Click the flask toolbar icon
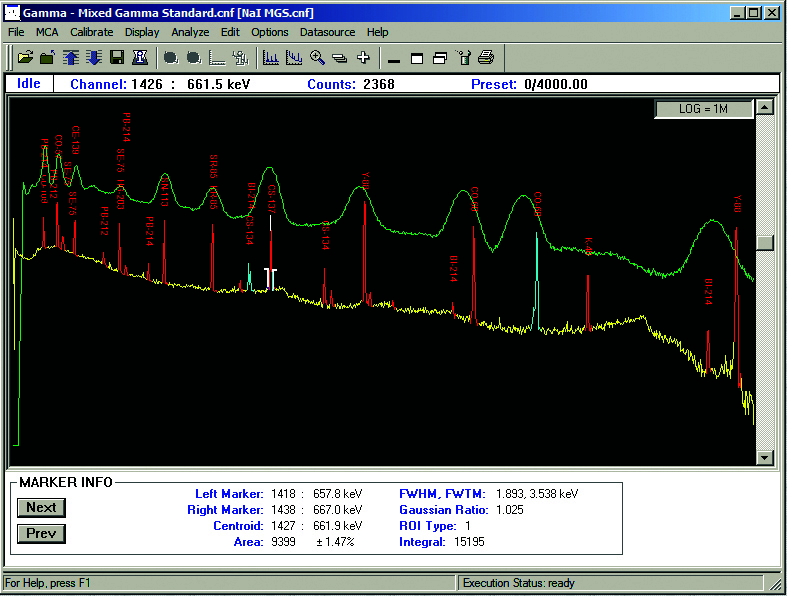 (463, 58)
